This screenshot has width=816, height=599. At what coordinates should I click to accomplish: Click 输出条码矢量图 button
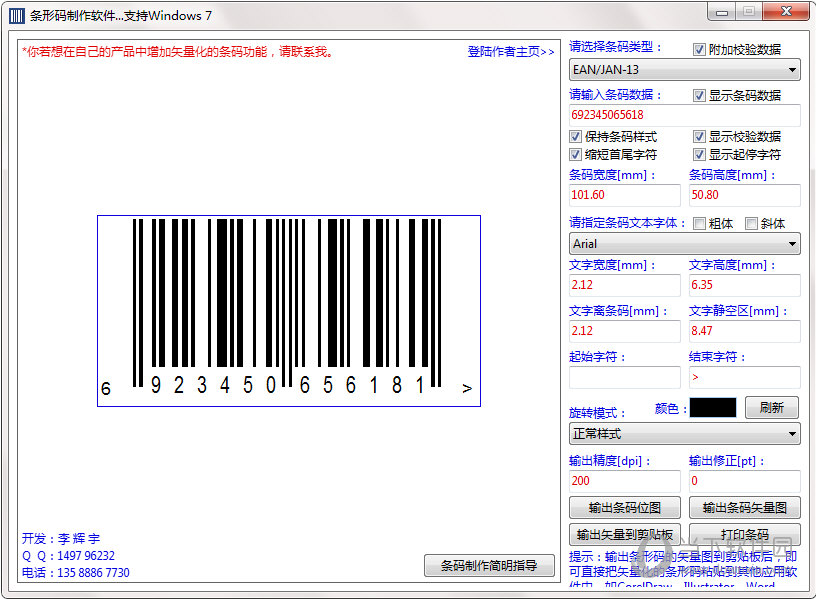pos(745,508)
